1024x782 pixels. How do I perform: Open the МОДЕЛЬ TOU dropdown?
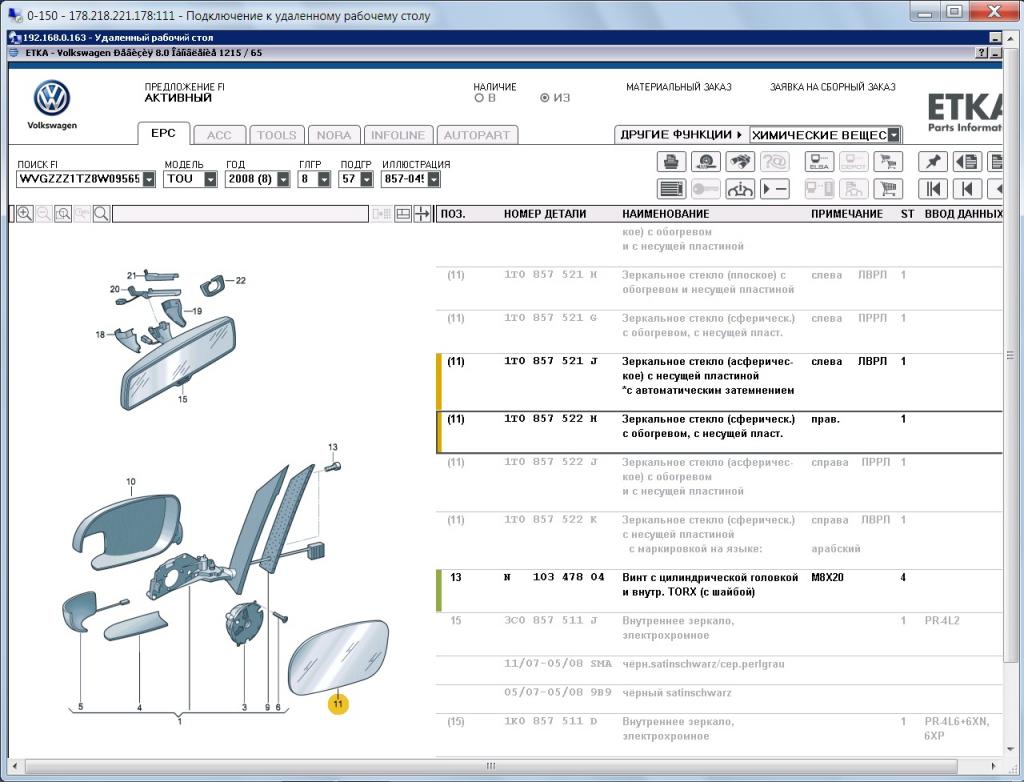tap(210, 179)
